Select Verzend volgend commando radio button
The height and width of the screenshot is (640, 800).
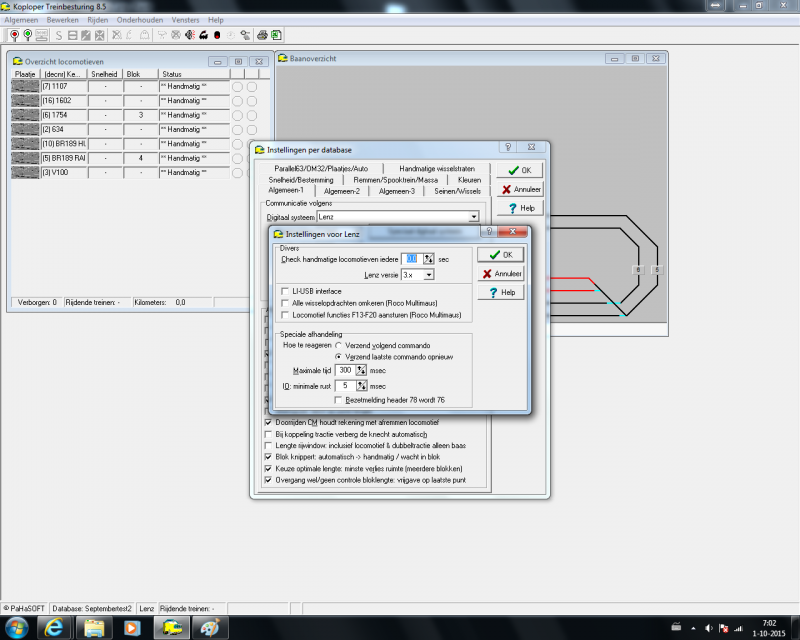pyautogui.click(x=338, y=346)
